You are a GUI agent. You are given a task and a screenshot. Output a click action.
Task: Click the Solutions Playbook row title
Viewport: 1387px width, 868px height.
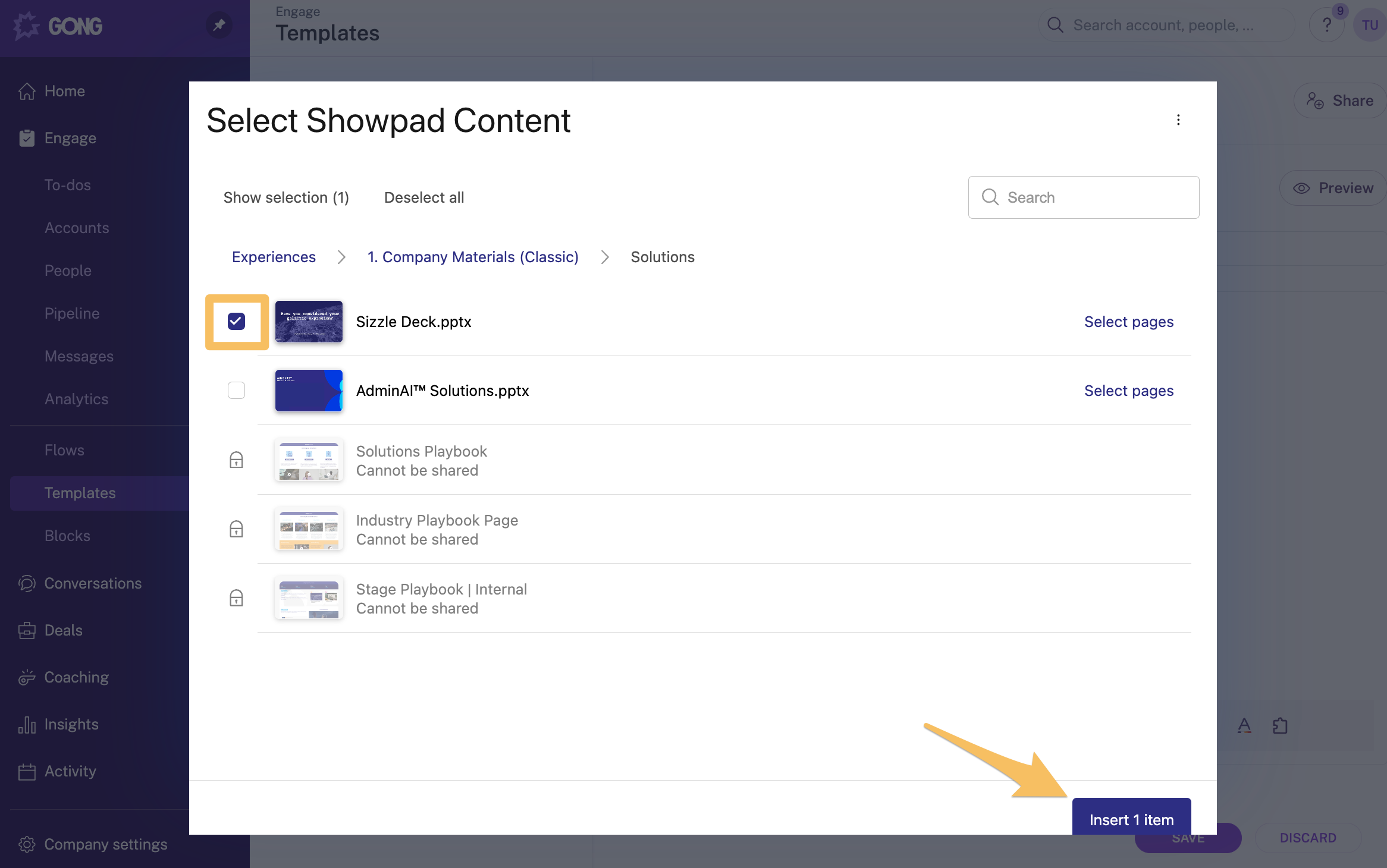point(421,451)
